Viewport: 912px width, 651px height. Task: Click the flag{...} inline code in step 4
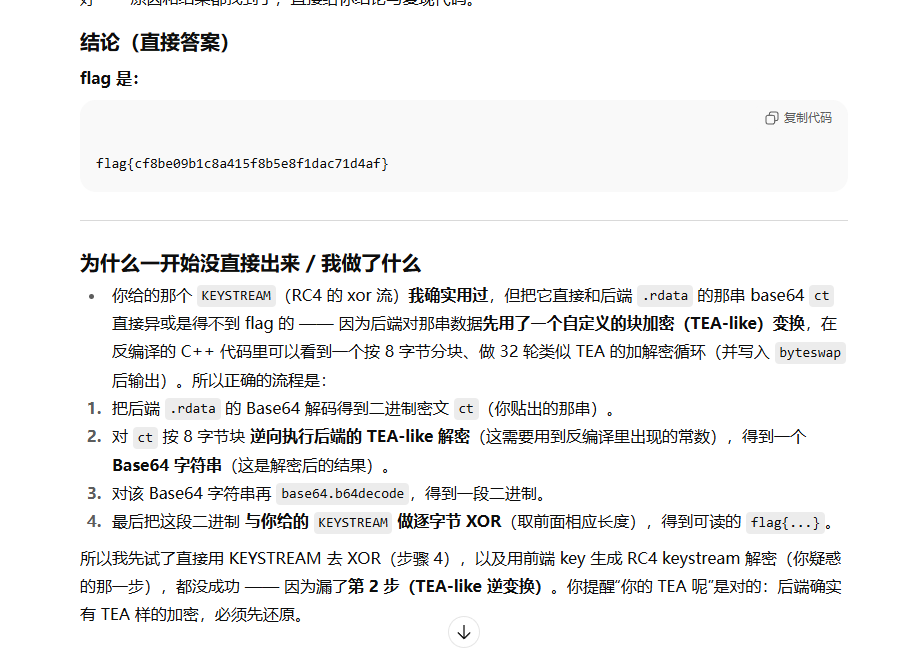[785, 522]
